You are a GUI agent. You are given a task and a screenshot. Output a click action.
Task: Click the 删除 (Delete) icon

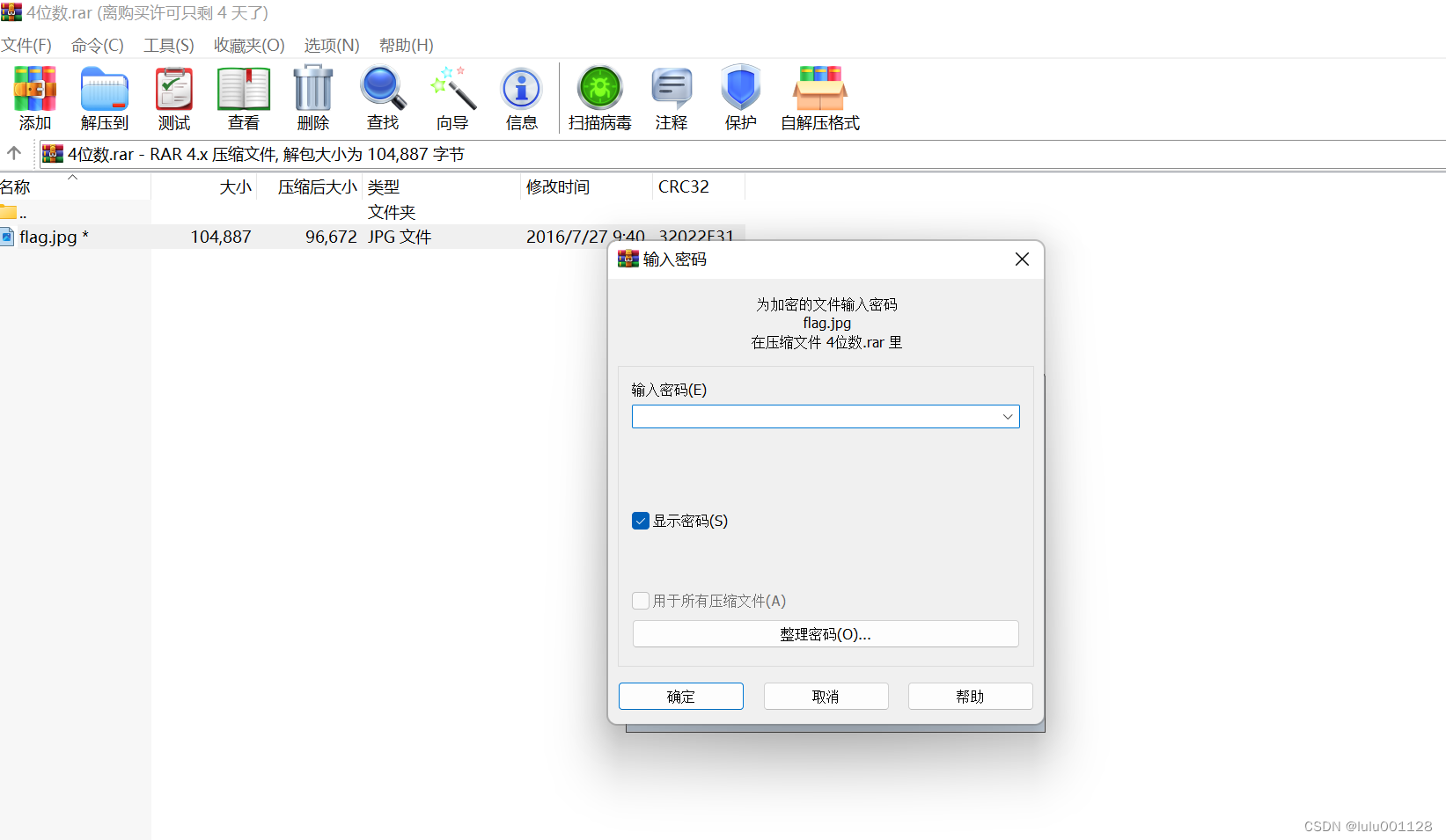312,97
